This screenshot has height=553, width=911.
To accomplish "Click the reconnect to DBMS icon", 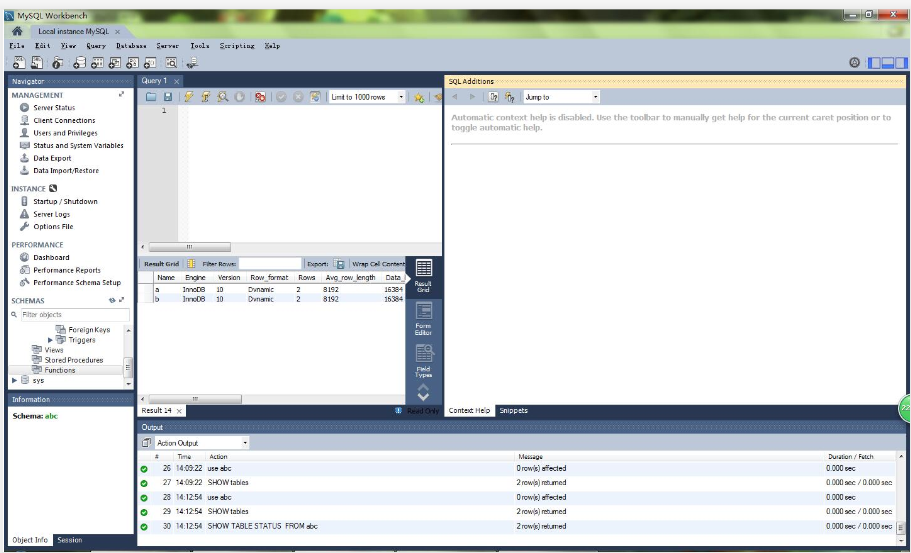I will click(x=192, y=62).
